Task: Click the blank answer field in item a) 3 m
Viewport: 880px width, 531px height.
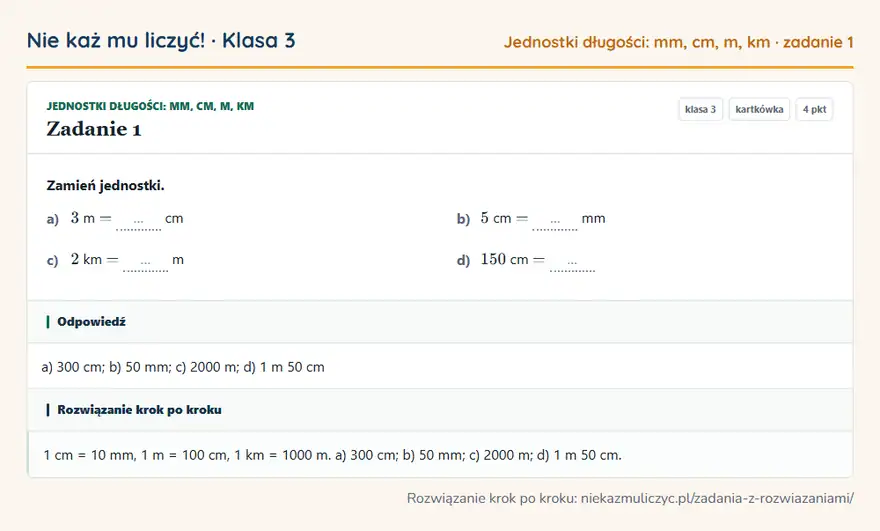Action: tap(139, 221)
